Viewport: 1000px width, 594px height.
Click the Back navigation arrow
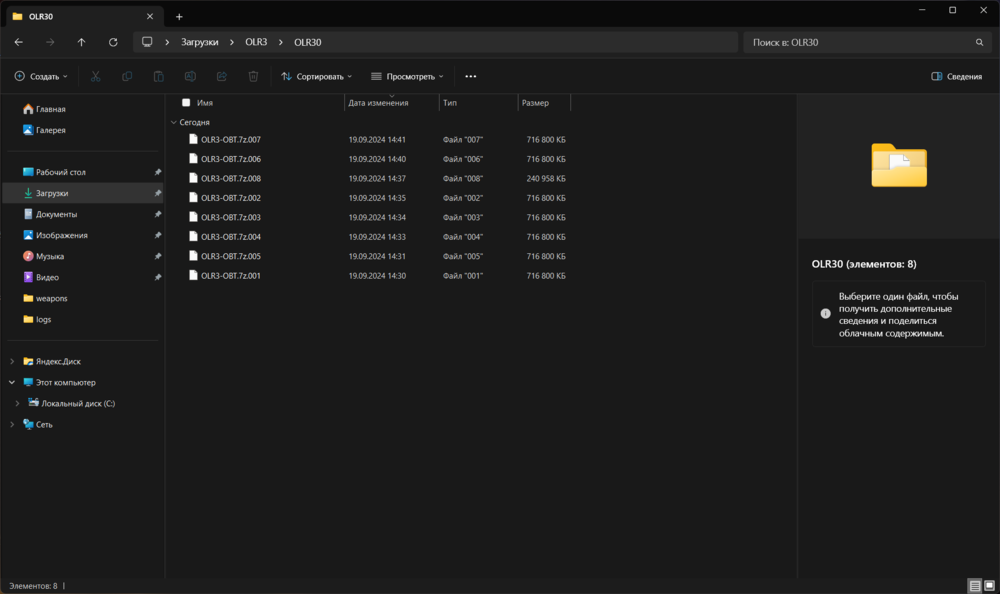coord(18,42)
